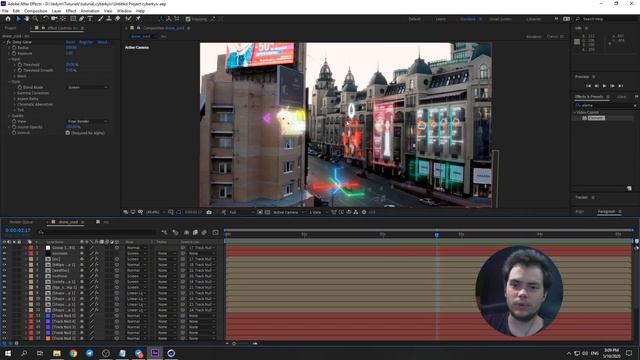Collapse the Deep Glow effect twirl arrow
The width and height of the screenshot is (640, 360).
tap(4, 42)
